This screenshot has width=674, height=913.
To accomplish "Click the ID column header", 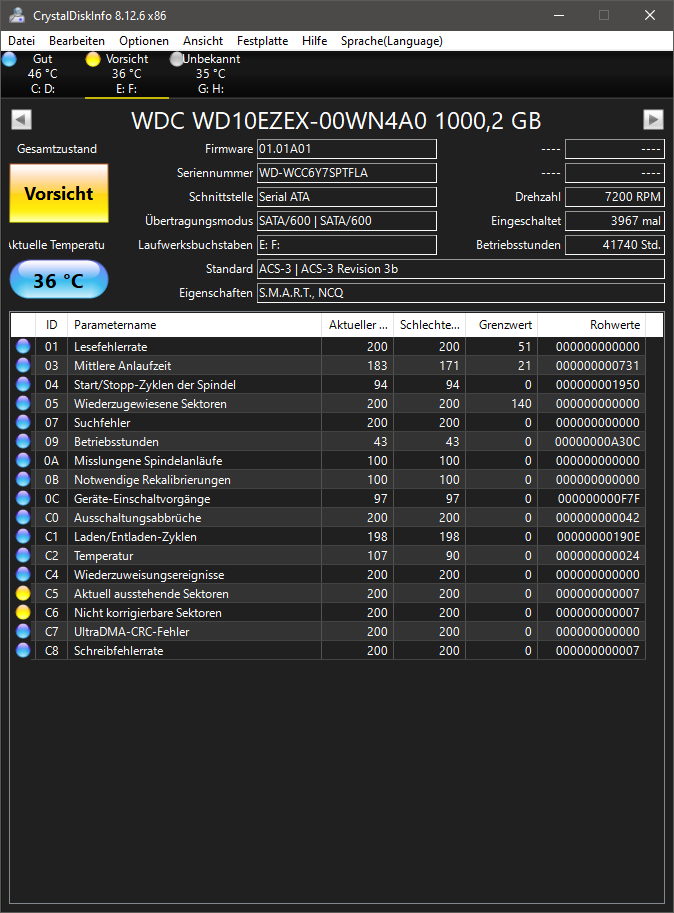I will tap(52, 325).
